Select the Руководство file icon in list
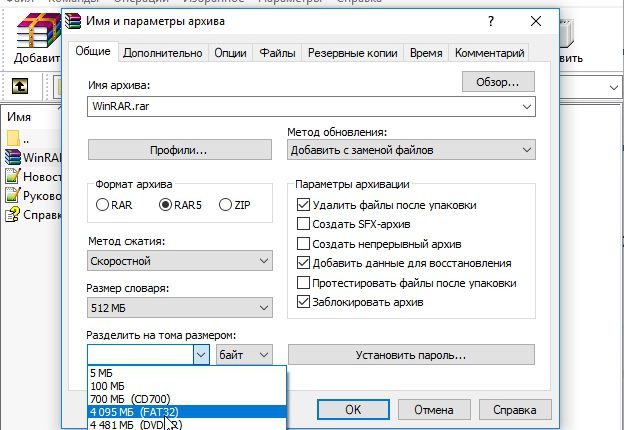 coord(13,195)
